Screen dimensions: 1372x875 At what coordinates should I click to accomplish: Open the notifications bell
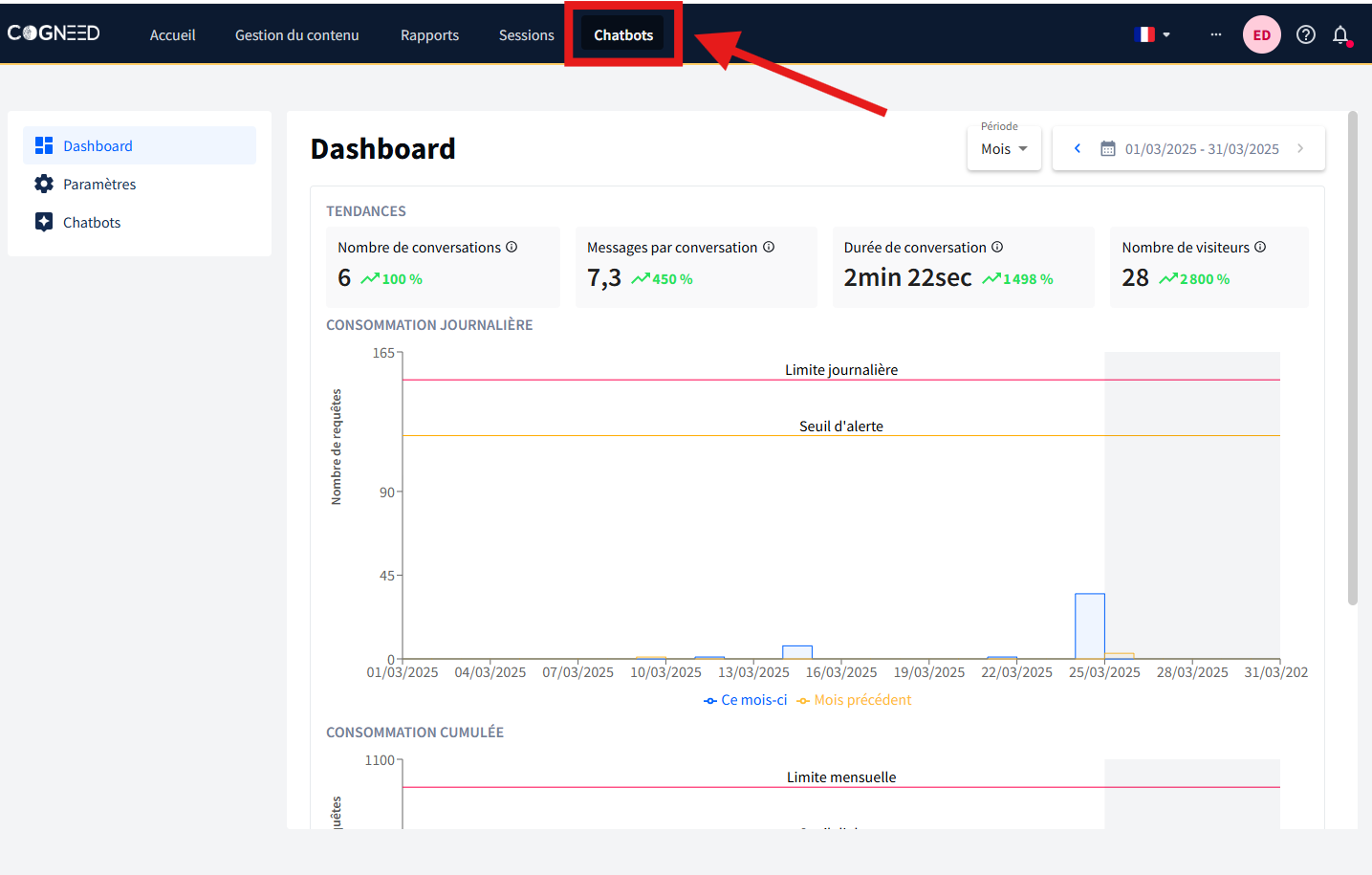[x=1340, y=35]
